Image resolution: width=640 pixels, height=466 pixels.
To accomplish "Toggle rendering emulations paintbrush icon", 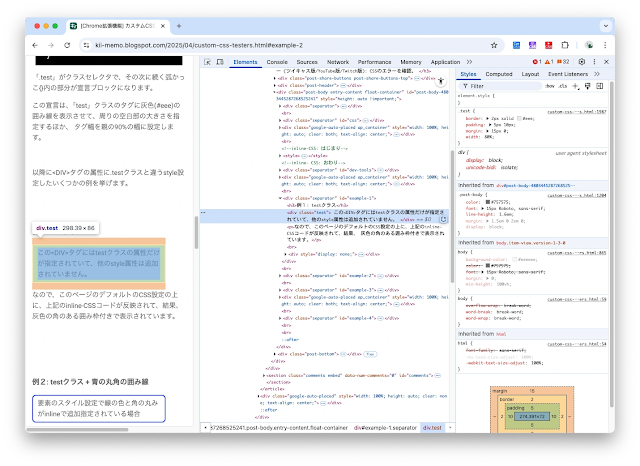I will pos(588,86).
